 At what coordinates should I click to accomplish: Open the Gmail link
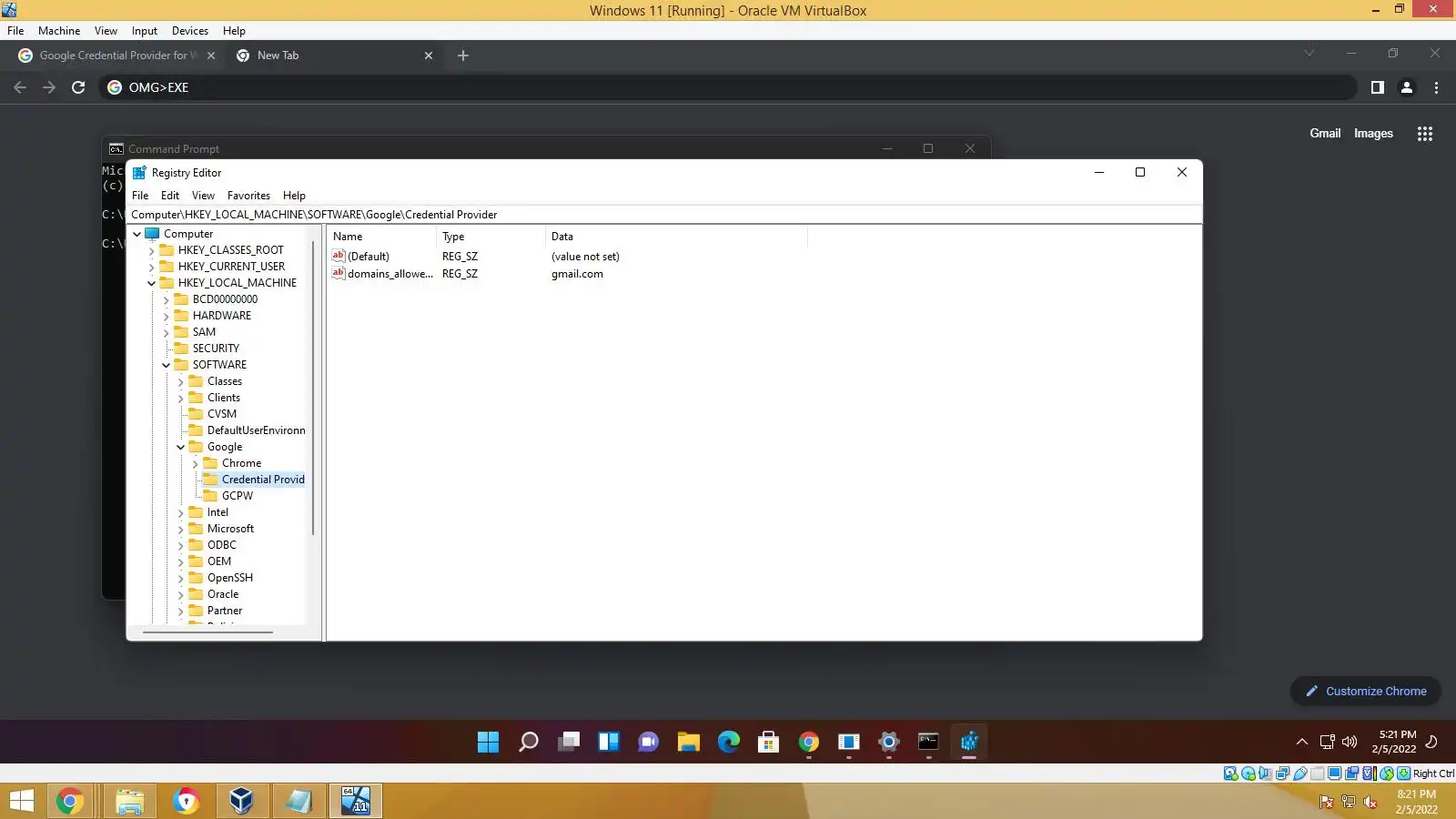[x=1325, y=134]
